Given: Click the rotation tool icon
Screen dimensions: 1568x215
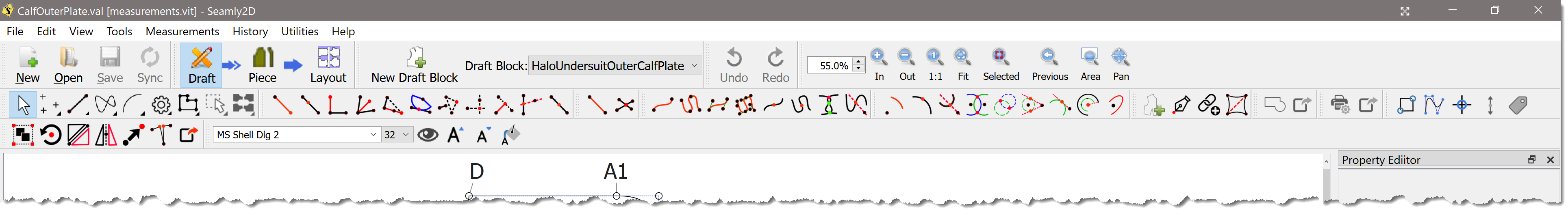Looking at the screenshot, I should tap(50, 135).
